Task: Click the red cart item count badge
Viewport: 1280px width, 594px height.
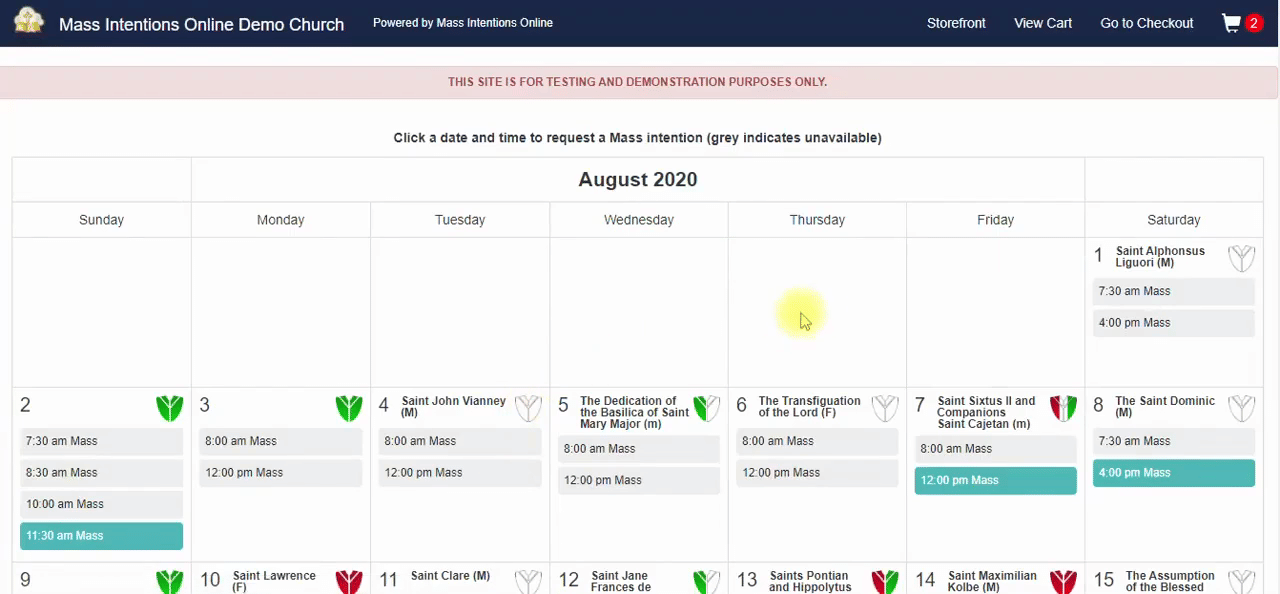Action: click(1253, 23)
